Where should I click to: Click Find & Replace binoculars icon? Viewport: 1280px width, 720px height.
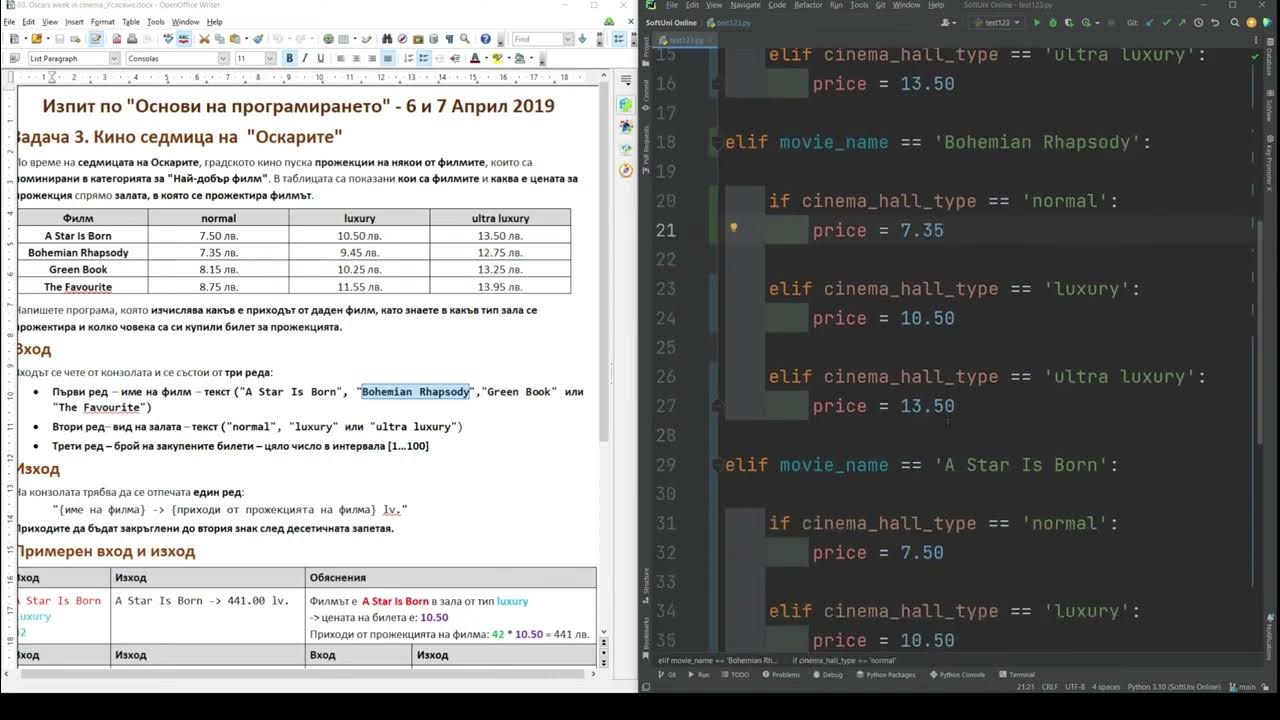tap(386, 39)
